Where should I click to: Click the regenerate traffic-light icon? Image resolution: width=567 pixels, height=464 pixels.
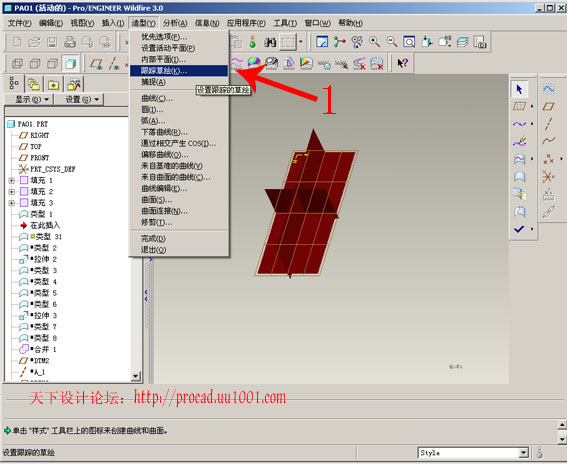tap(253, 42)
